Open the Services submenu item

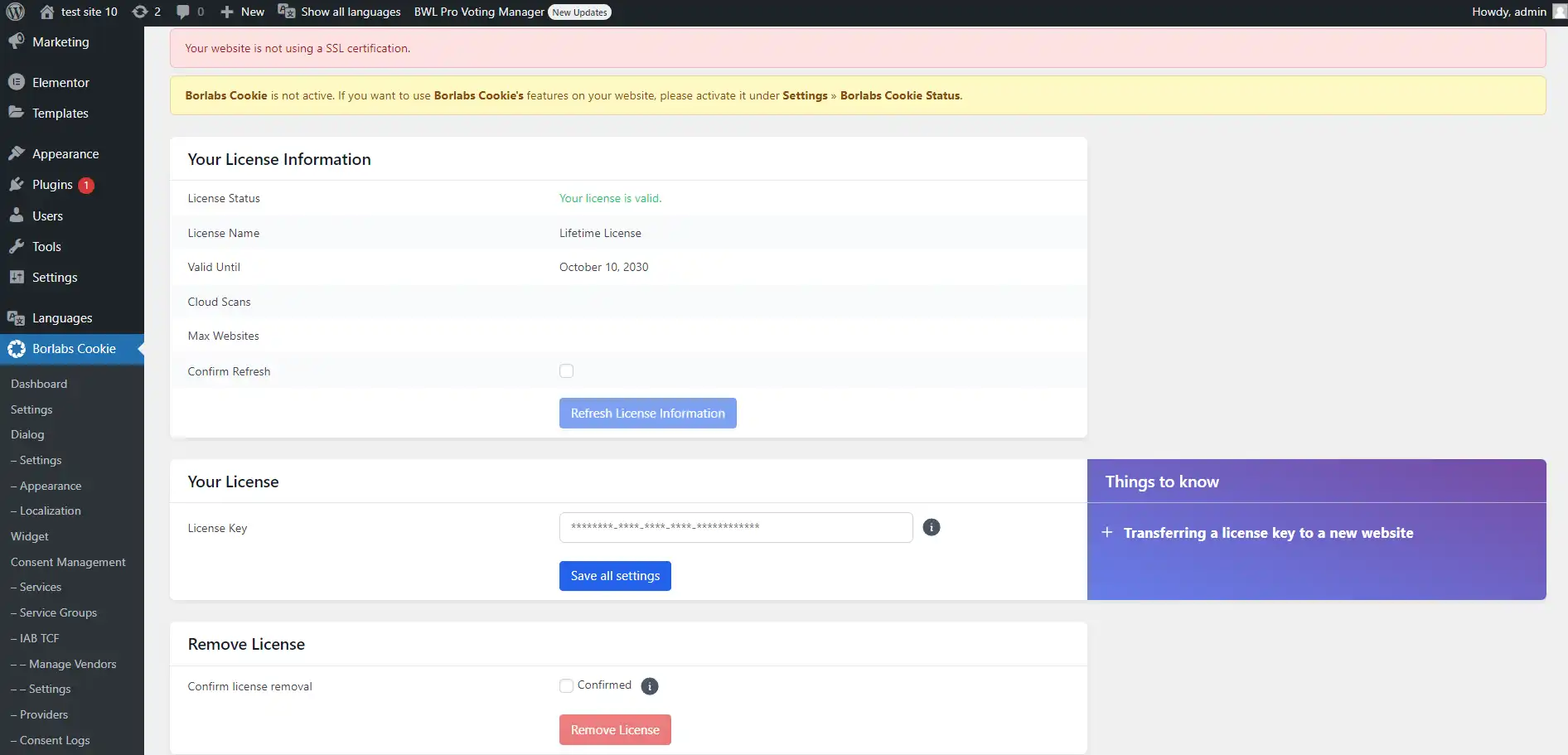[x=36, y=587]
